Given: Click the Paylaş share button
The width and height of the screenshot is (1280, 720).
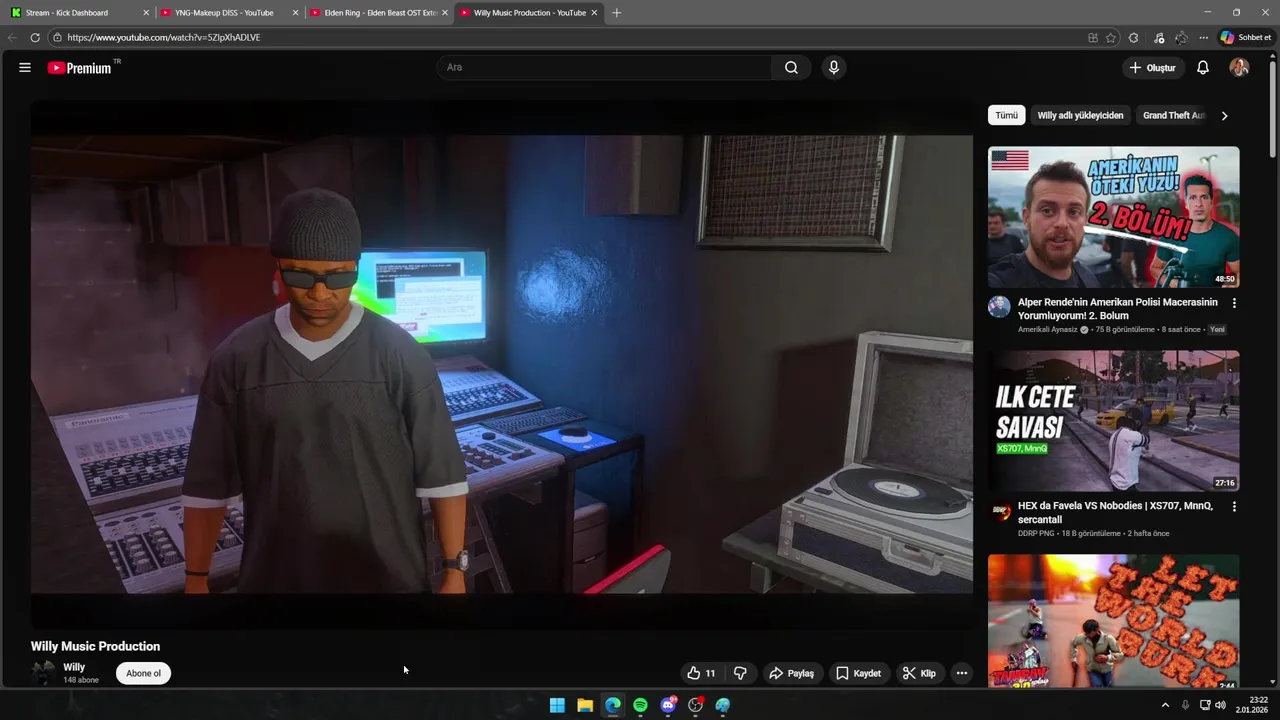Looking at the screenshot, I should point(791,673).
